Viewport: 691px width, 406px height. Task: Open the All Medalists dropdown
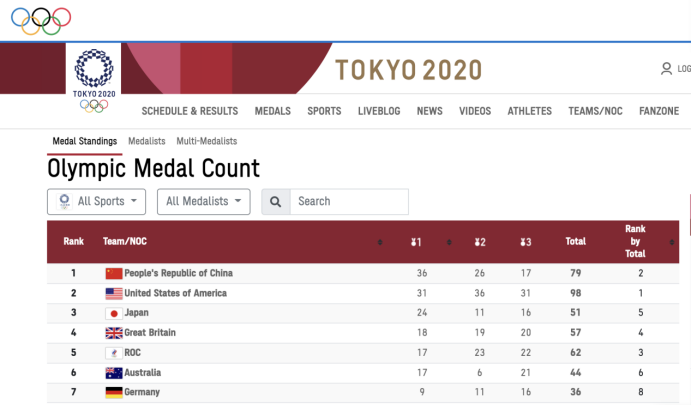[x=204, y=202]
